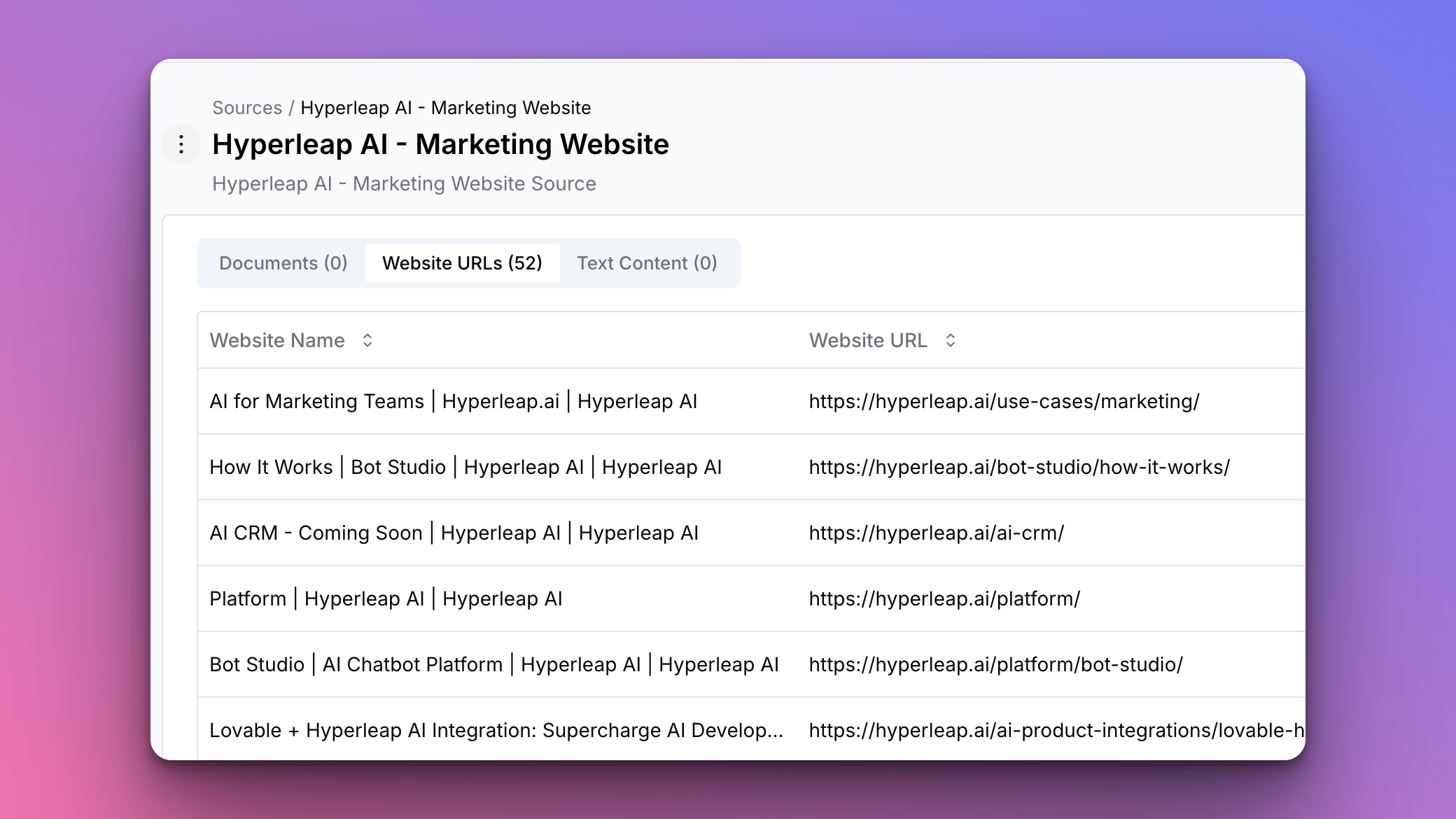The height and width of the screenshot is (819, 1456).
Task: Select AI CRM - Coming Soon row
Action: coord(454,533)
